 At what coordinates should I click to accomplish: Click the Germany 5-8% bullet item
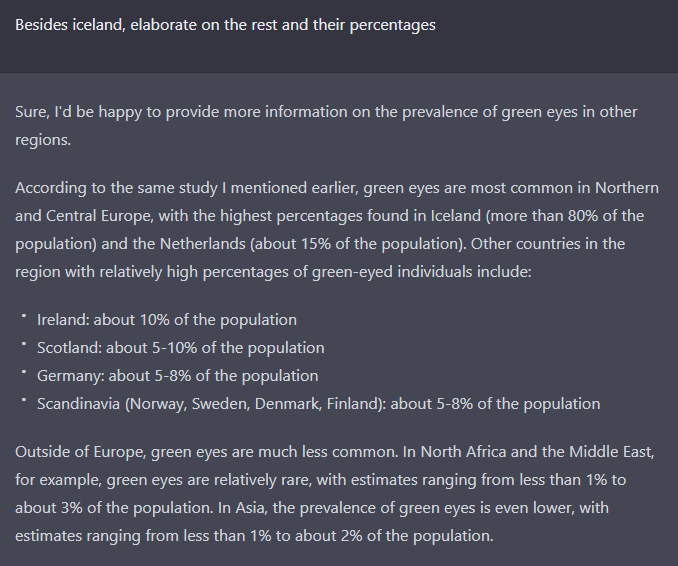click(x=178, y=376)
